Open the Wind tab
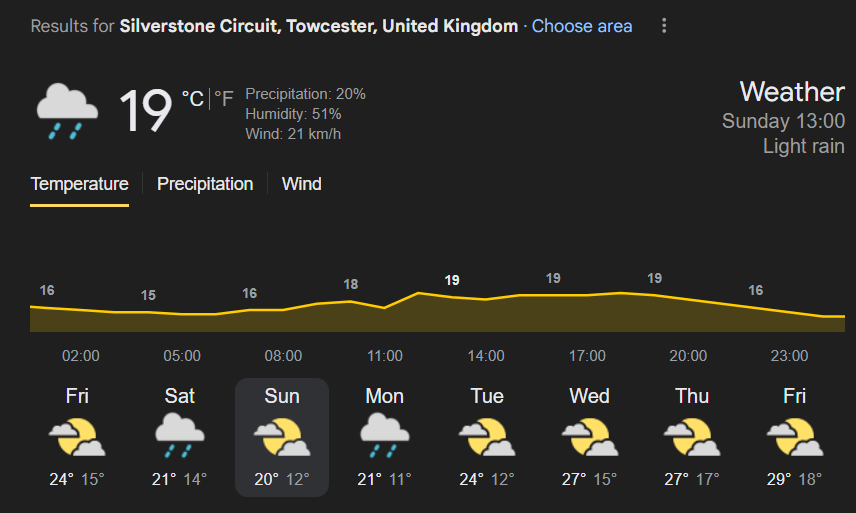 (301, 184)
